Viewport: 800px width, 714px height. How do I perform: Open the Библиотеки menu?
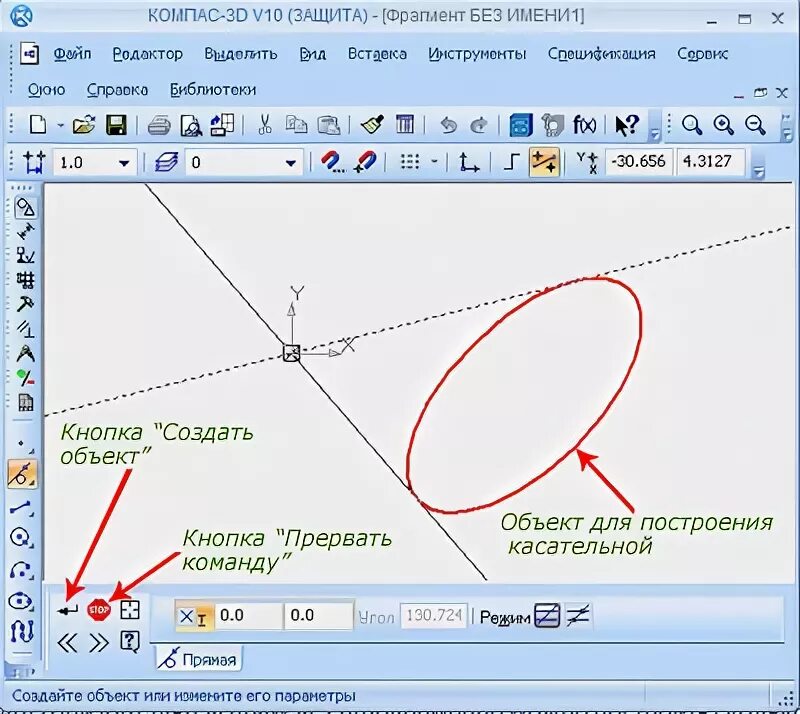[213, 90]
